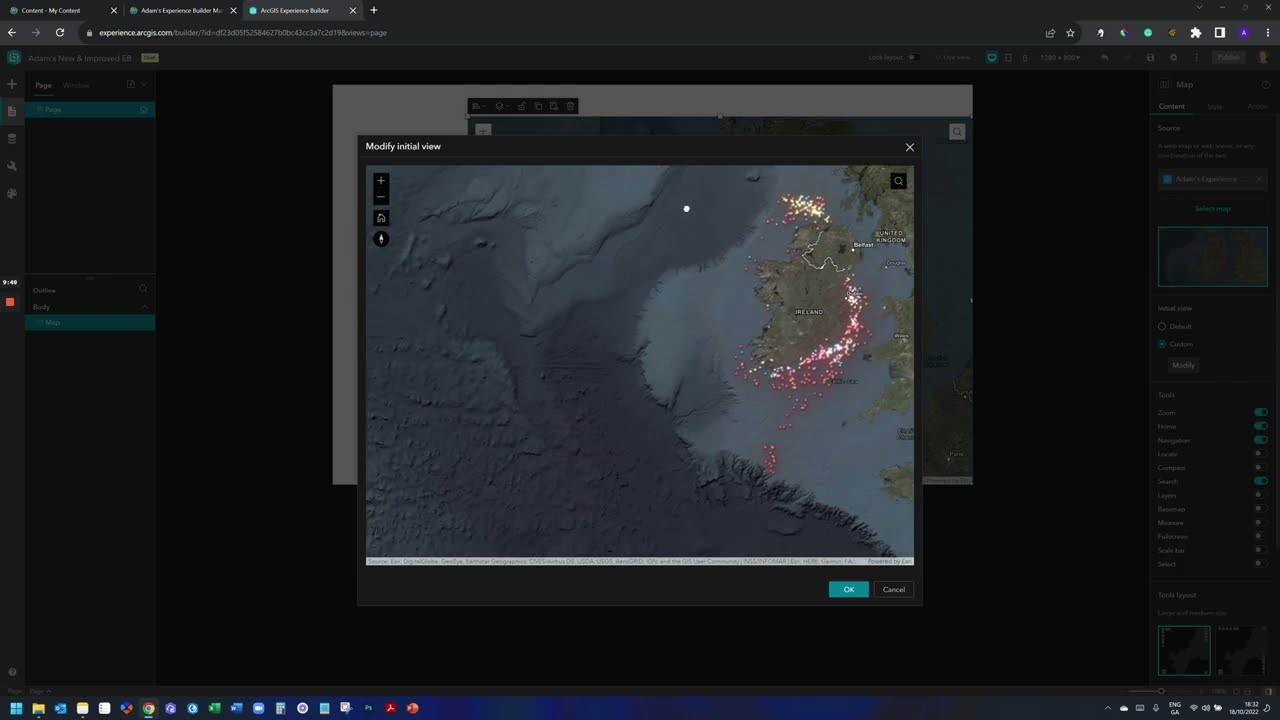Delete the widget using the trash icon
1280x720 pixels.
click(x=570, y=106)
